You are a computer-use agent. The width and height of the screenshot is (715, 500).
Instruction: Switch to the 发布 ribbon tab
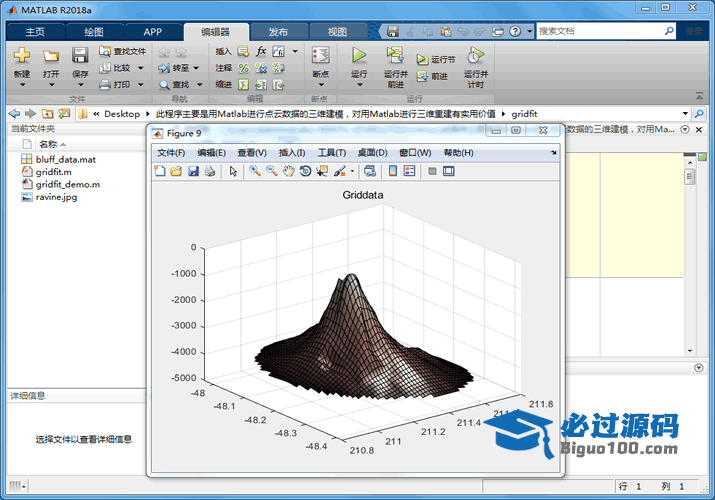click(278, 32)
